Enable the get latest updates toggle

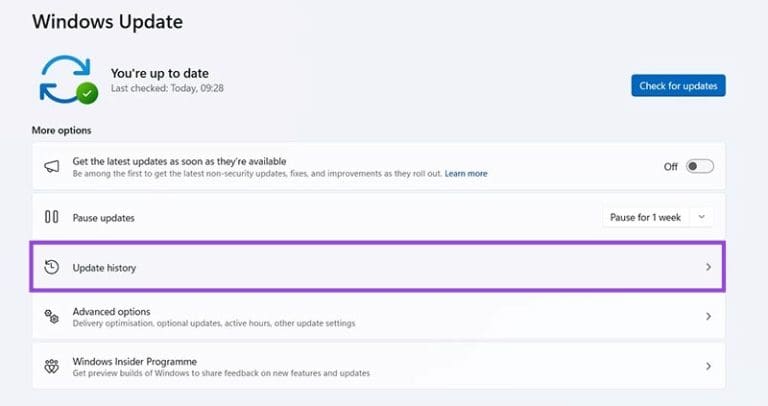(699, 166)
